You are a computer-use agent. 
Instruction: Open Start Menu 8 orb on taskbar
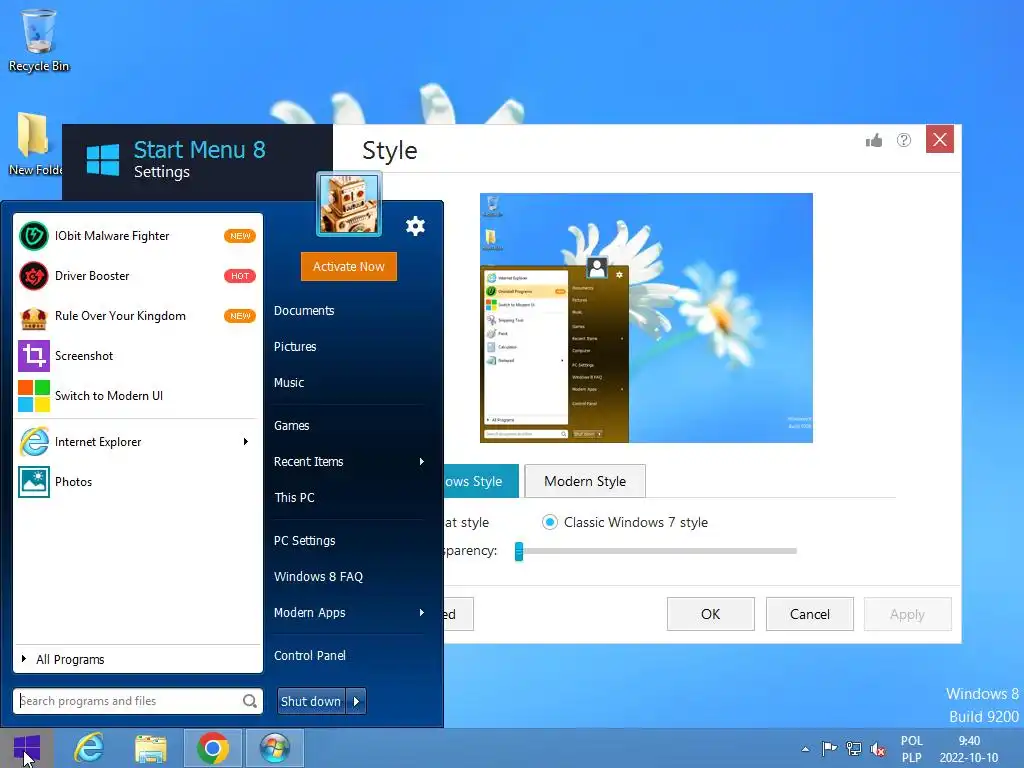pyautogui.click(x=274, y=748)
